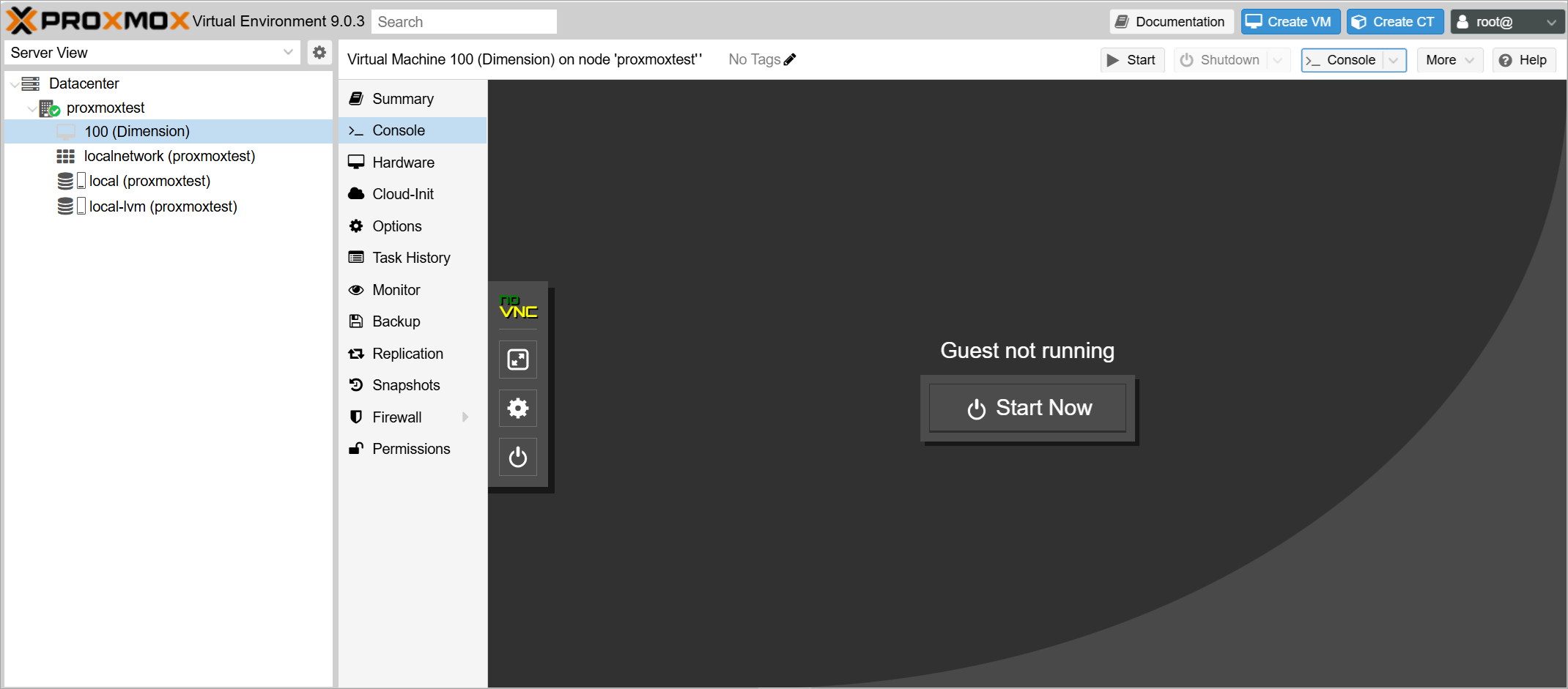Collapse the Datacenter tree node
This screenshot has width=1568, height=689.
pyautogui.click(x=13, y=83)
